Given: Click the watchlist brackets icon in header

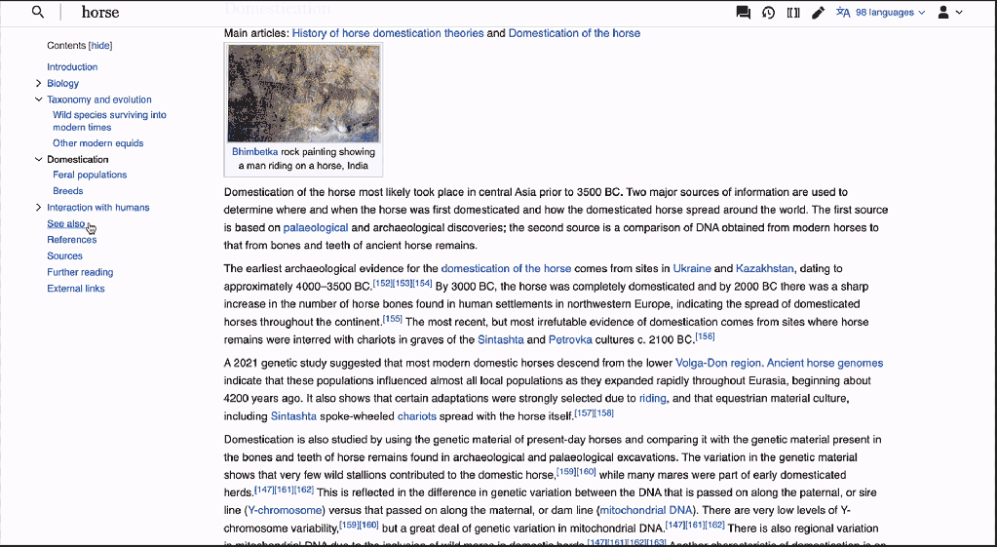Looking at the screenshot, I should tap(793, 12).
